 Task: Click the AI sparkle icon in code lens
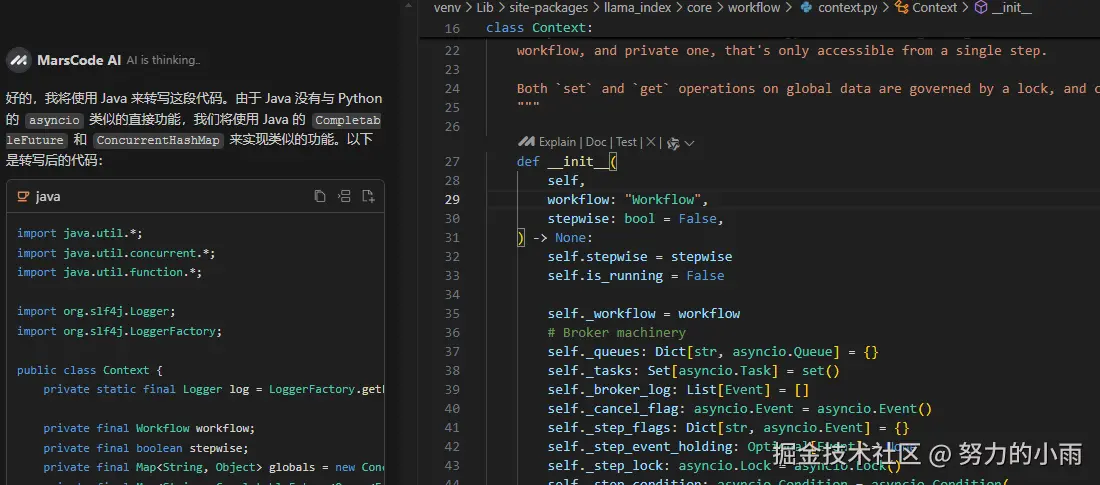tap(673, 143)
